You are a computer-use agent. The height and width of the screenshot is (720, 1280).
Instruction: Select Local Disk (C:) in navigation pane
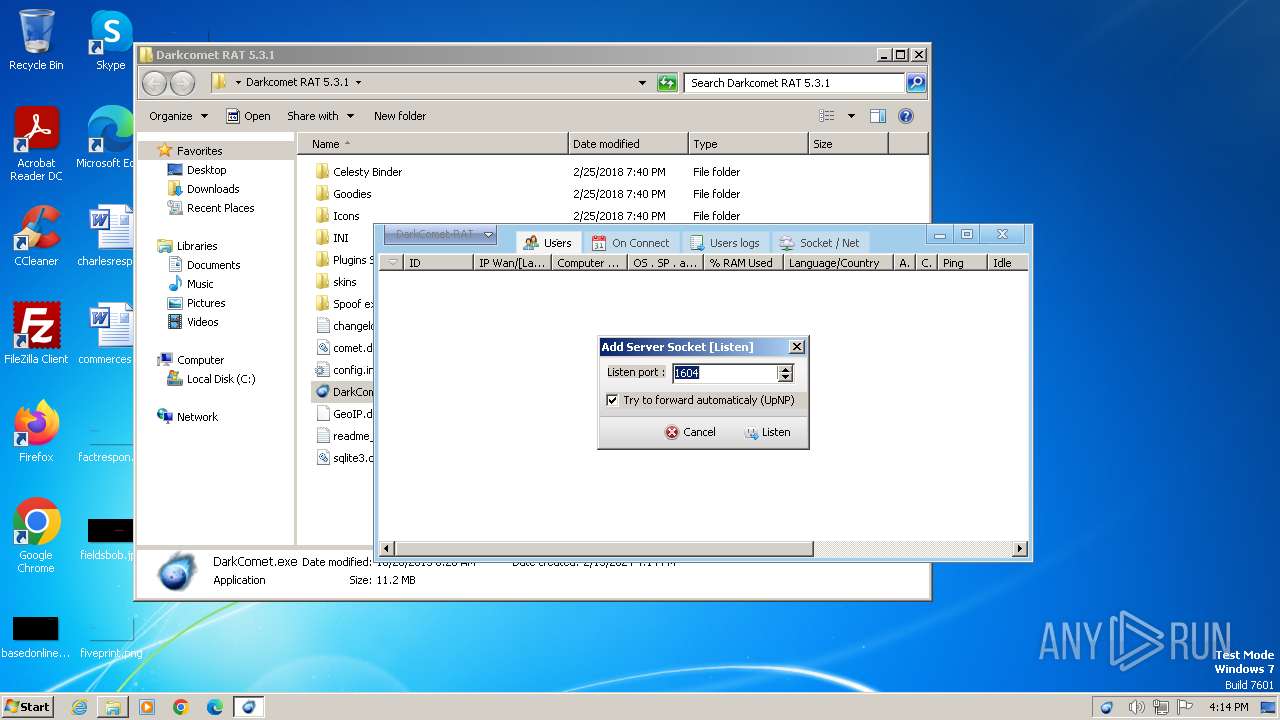point(210,379)
